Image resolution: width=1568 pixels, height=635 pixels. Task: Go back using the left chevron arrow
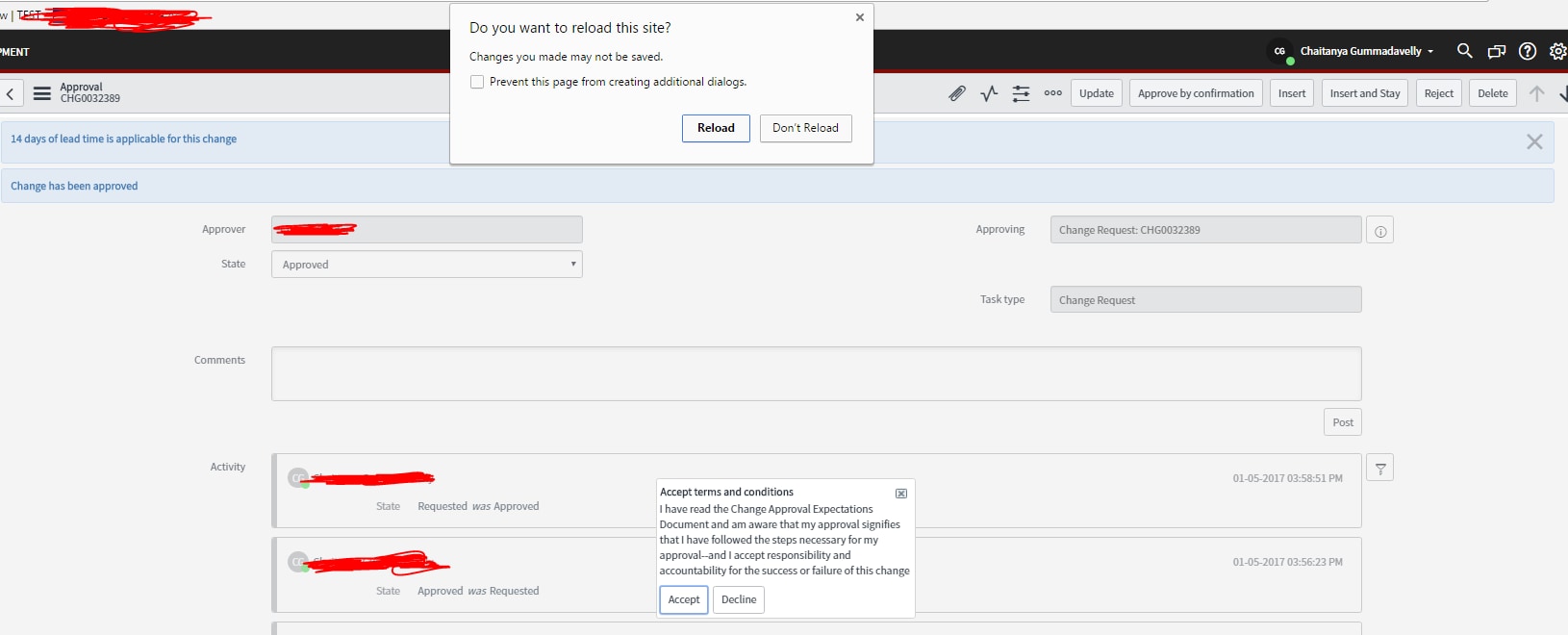pyautogui.click(x=11, y=93)
